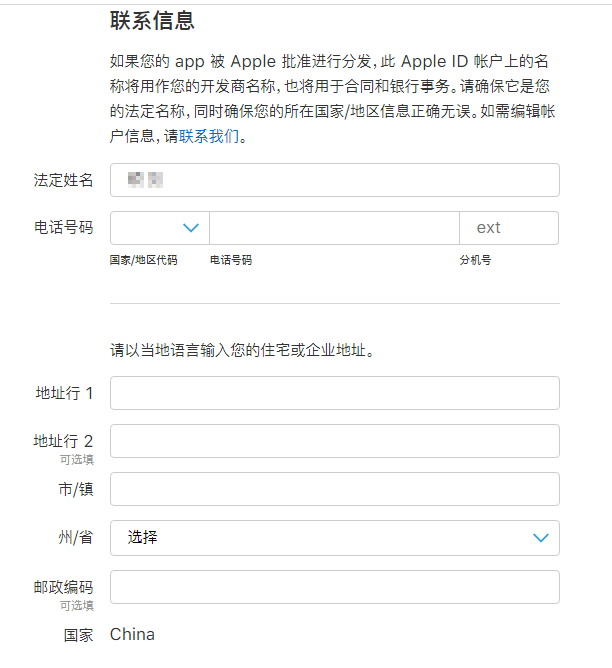Viewport: 612px width, 668px height.
Task: Click the China country value text
Action: (132, 634)
